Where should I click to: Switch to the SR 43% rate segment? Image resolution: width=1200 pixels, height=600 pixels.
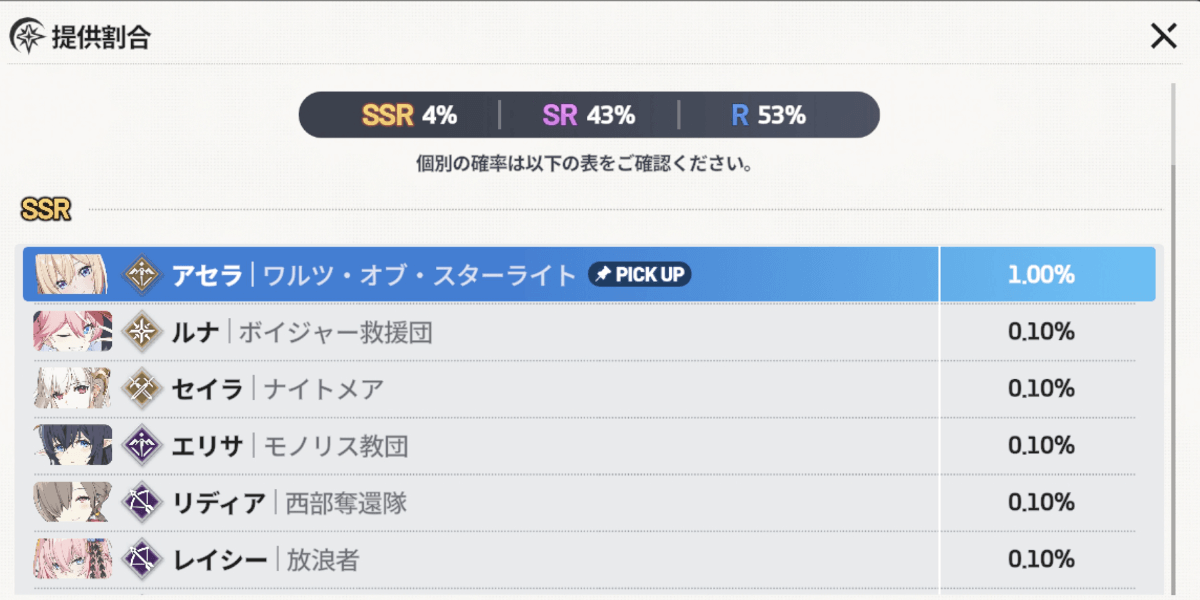[592, 114]
